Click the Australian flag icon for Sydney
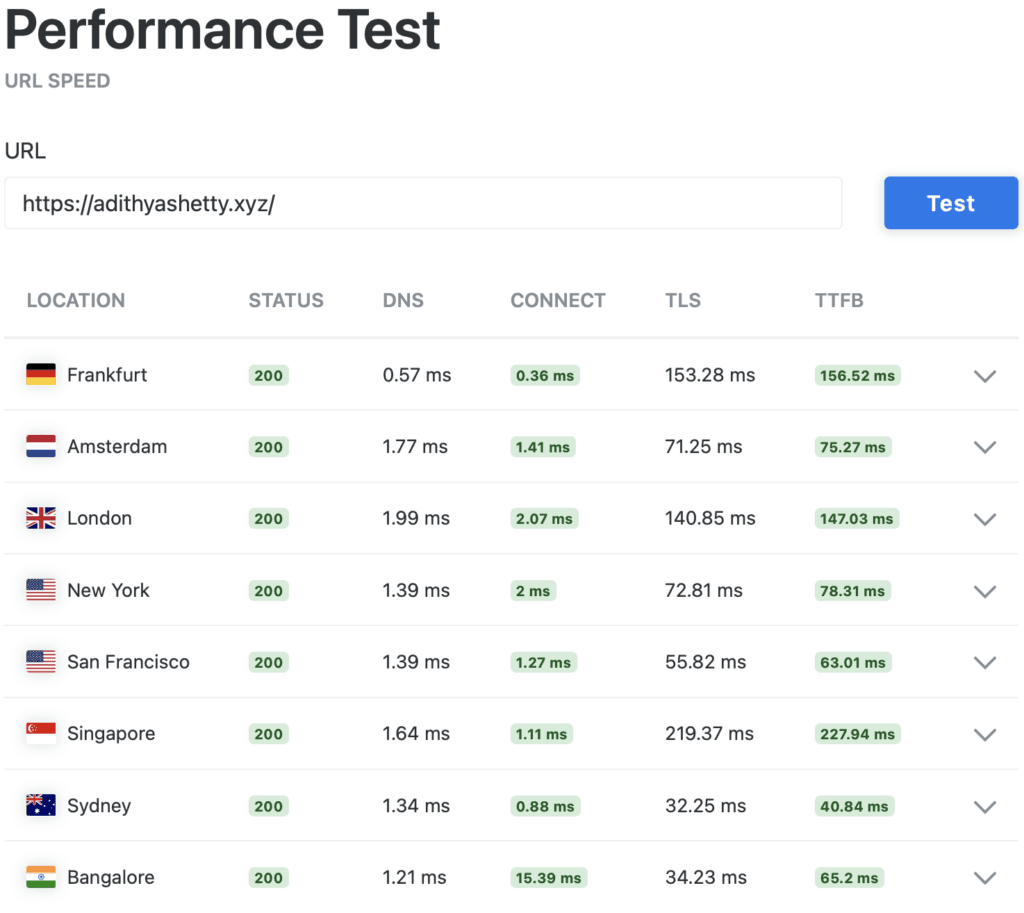 40,805
